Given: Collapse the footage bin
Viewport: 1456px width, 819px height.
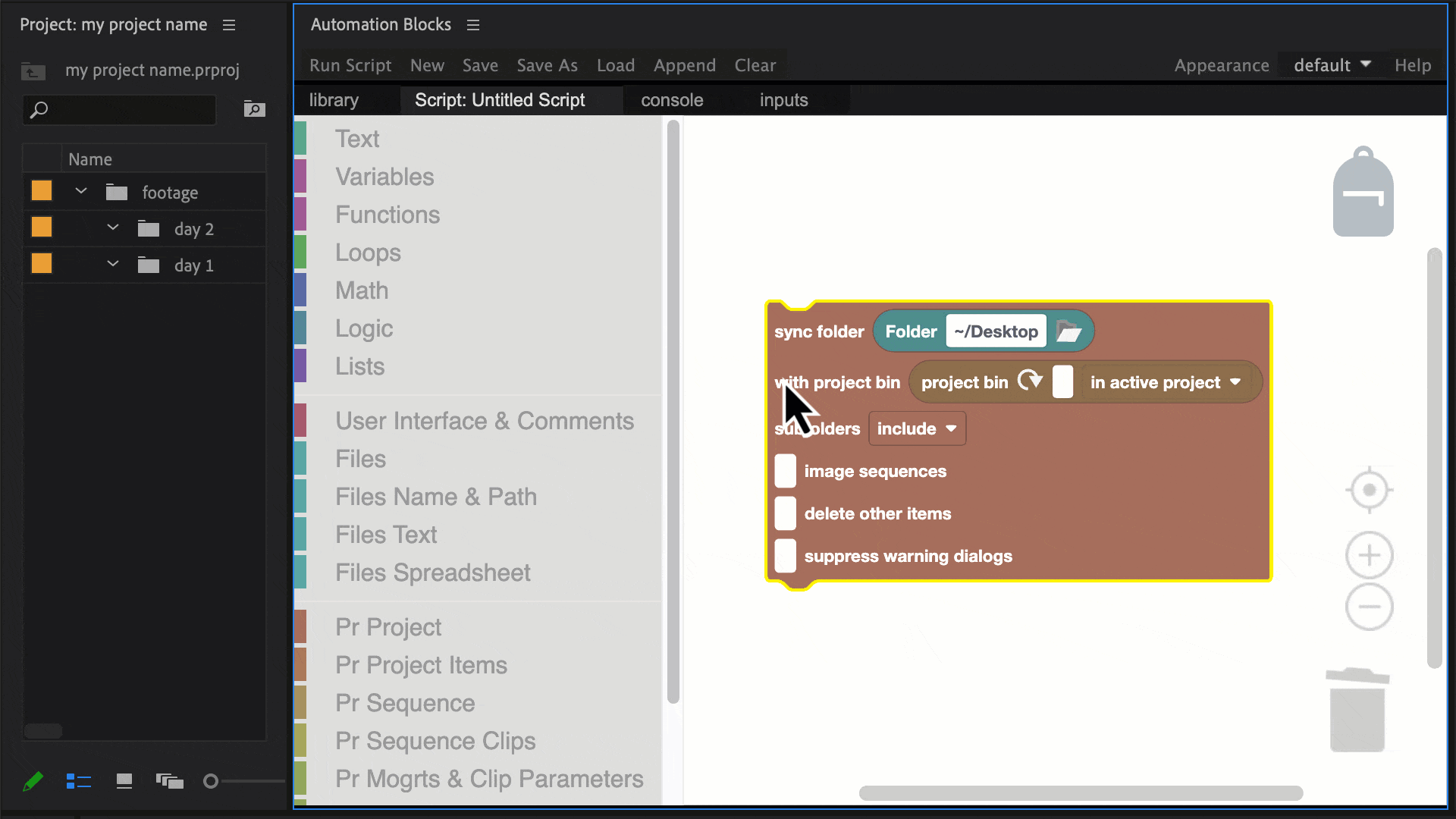Looking at the screenshot, I should click(81, 191).
